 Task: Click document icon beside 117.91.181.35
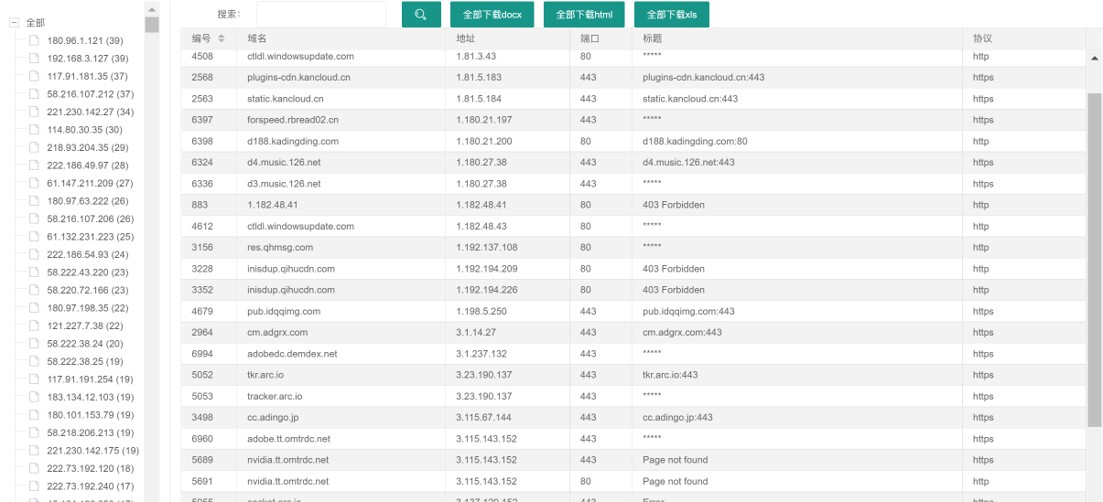click(x=34, y=76)
